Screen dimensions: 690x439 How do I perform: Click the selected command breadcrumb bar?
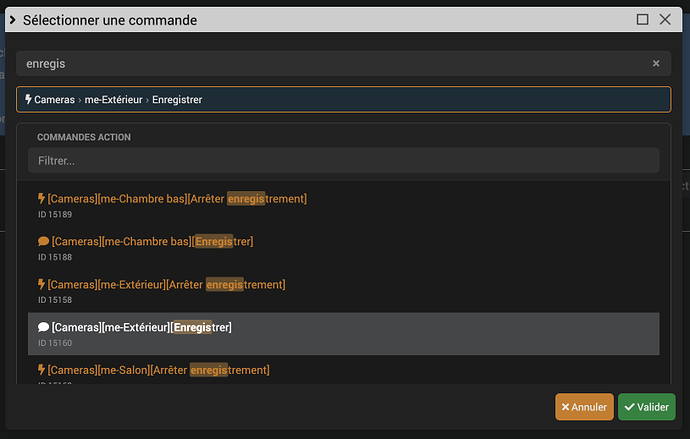click(x=343, y=99)
